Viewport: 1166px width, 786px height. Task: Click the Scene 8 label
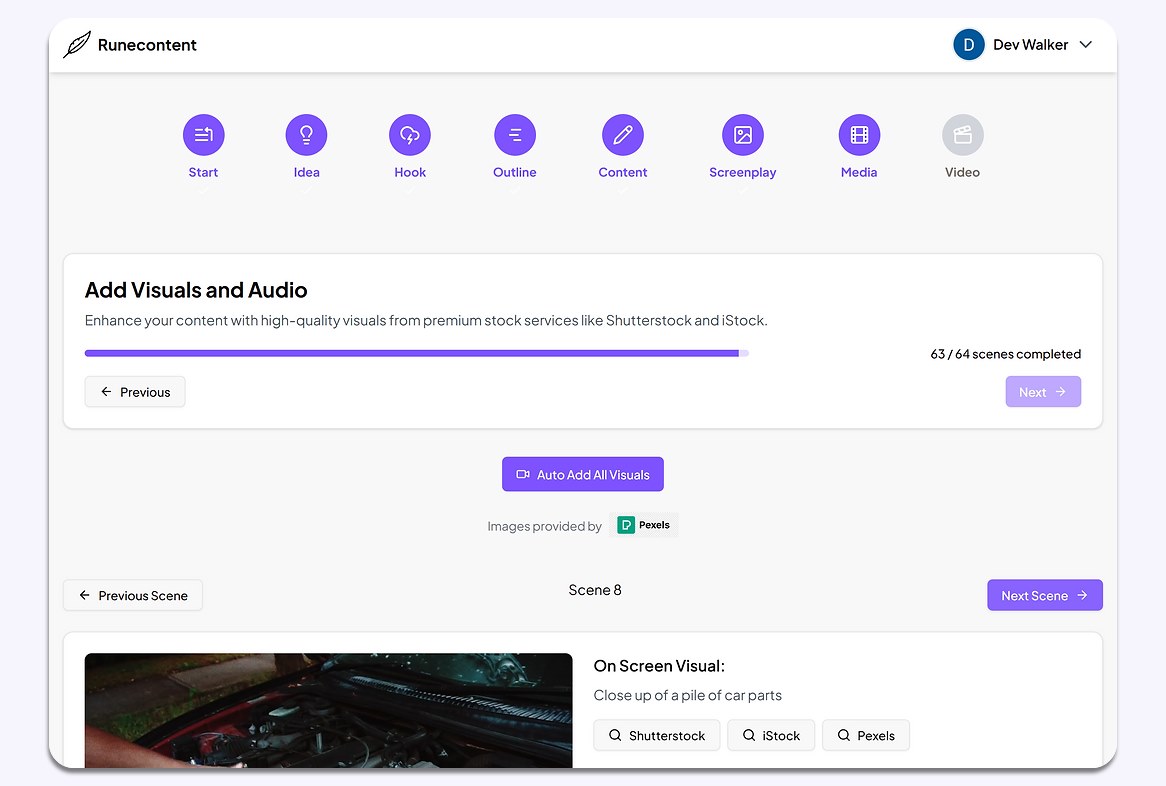[x=595, y=590]
